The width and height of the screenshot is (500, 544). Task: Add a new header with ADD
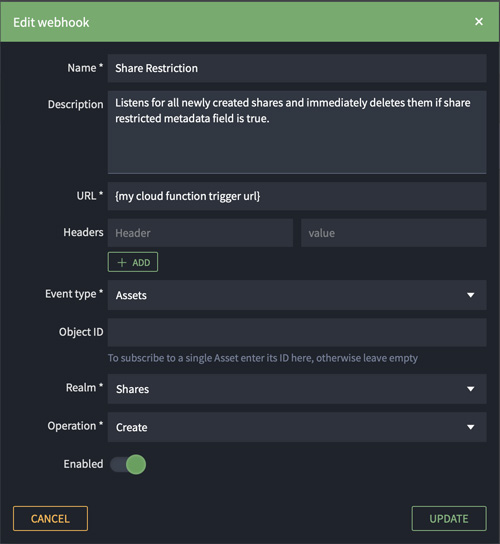[133, 262]
